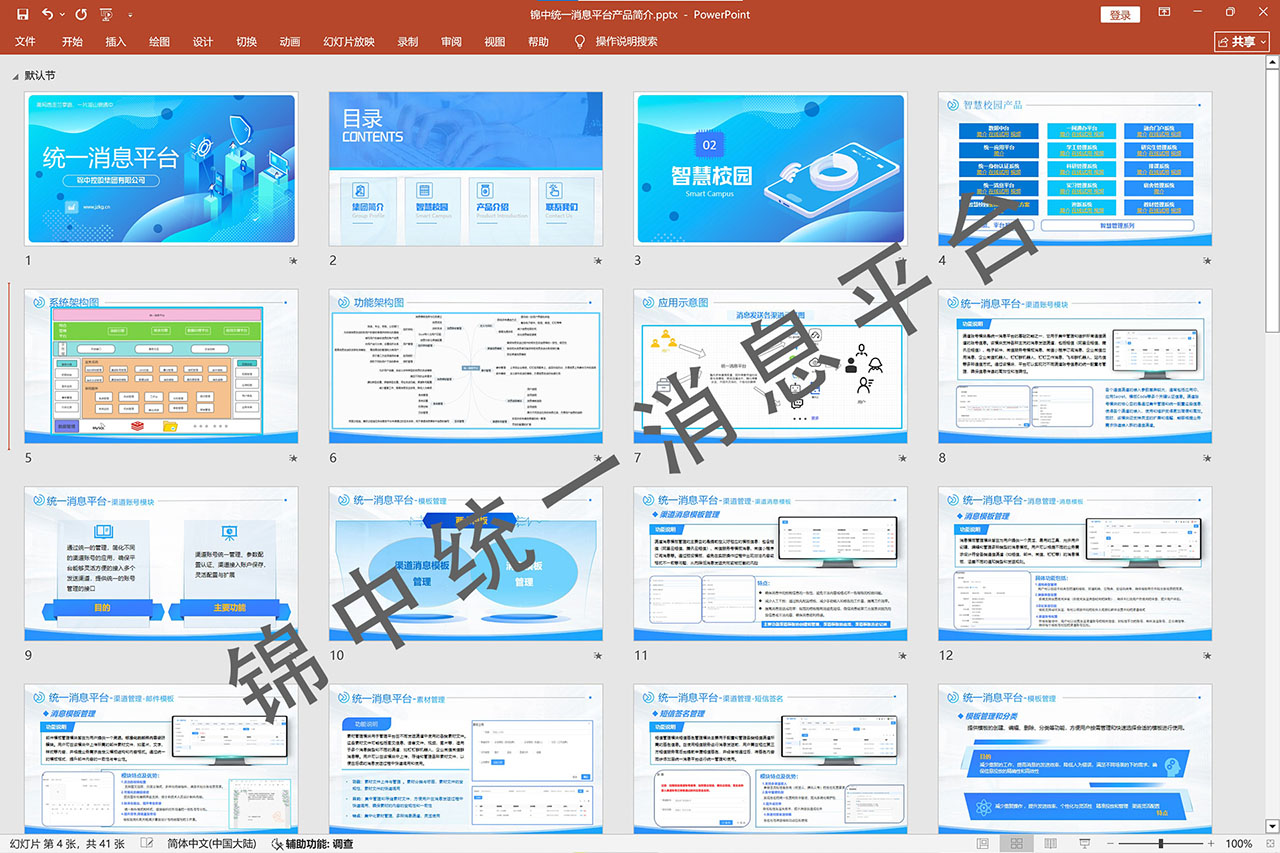
Task: Open the 绘图 ribbon tab
Action: coord(159,42)
